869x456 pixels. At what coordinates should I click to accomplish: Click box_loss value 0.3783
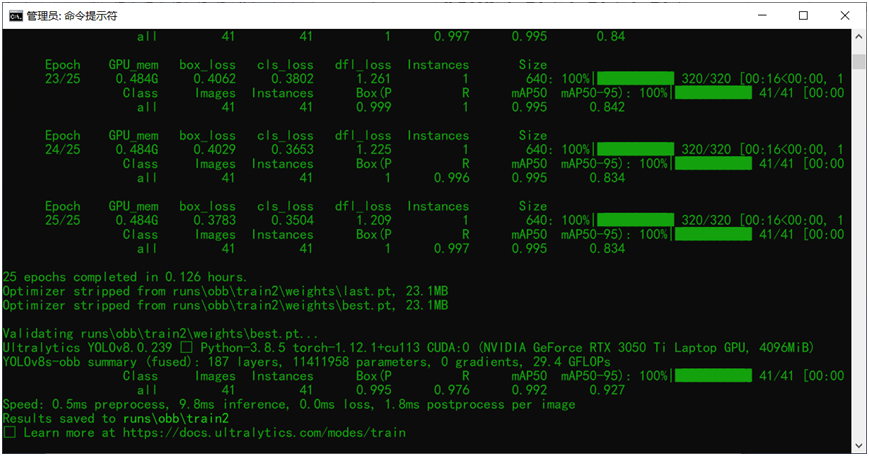tap(214, 220)
